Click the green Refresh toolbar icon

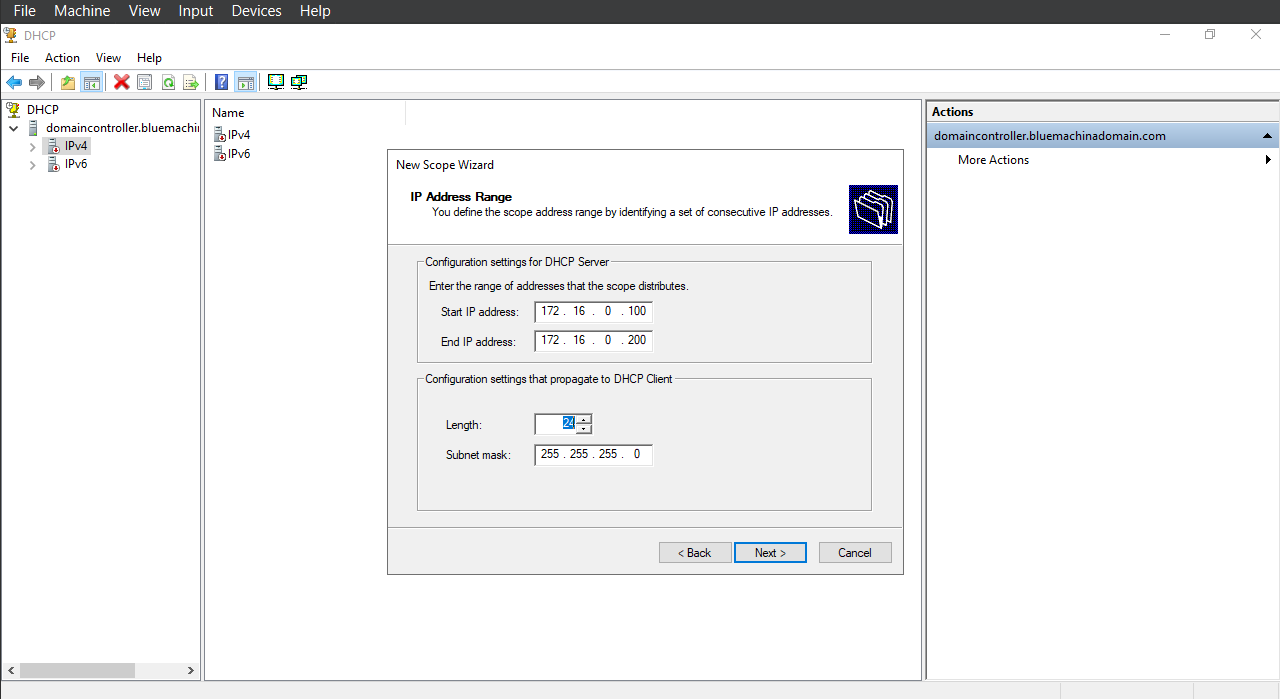point(168,82)
